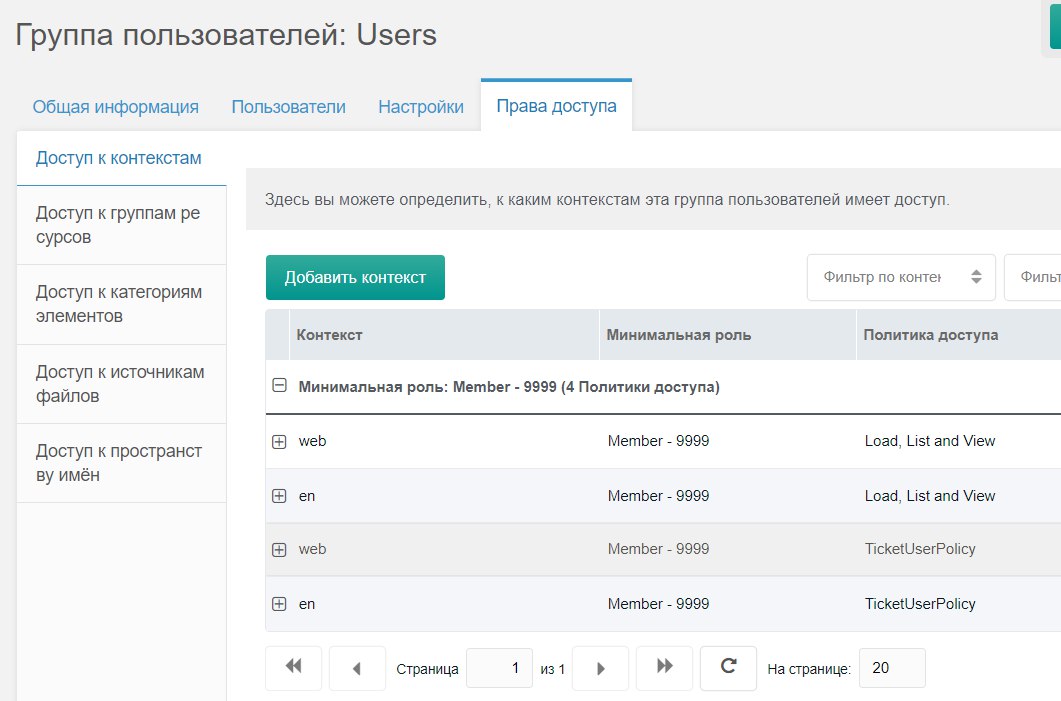Select Load, List and View in web row
Viewport: 1061px width, 701px height.
pos(930,441)
